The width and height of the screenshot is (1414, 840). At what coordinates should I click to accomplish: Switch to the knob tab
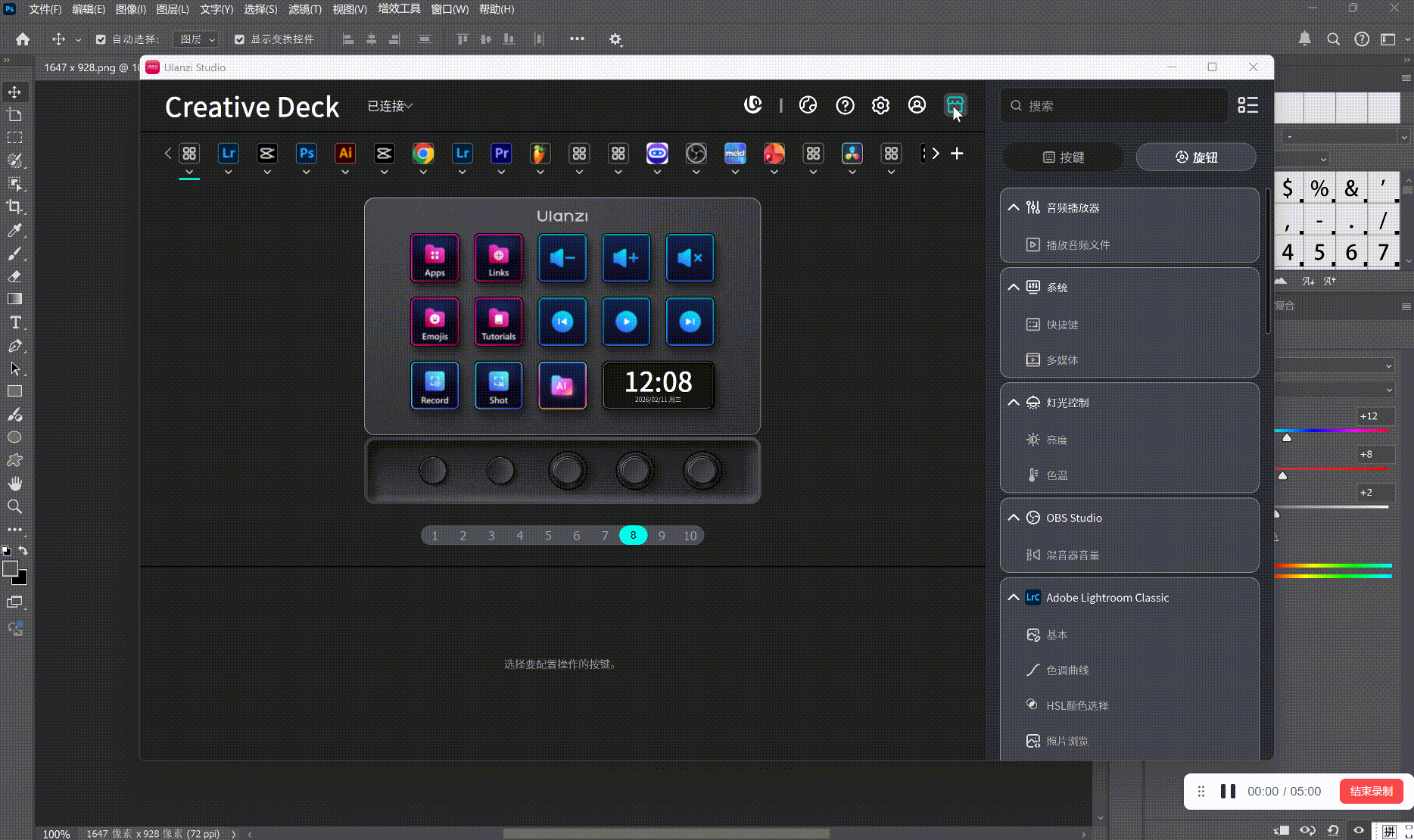tap(1196, 157)
